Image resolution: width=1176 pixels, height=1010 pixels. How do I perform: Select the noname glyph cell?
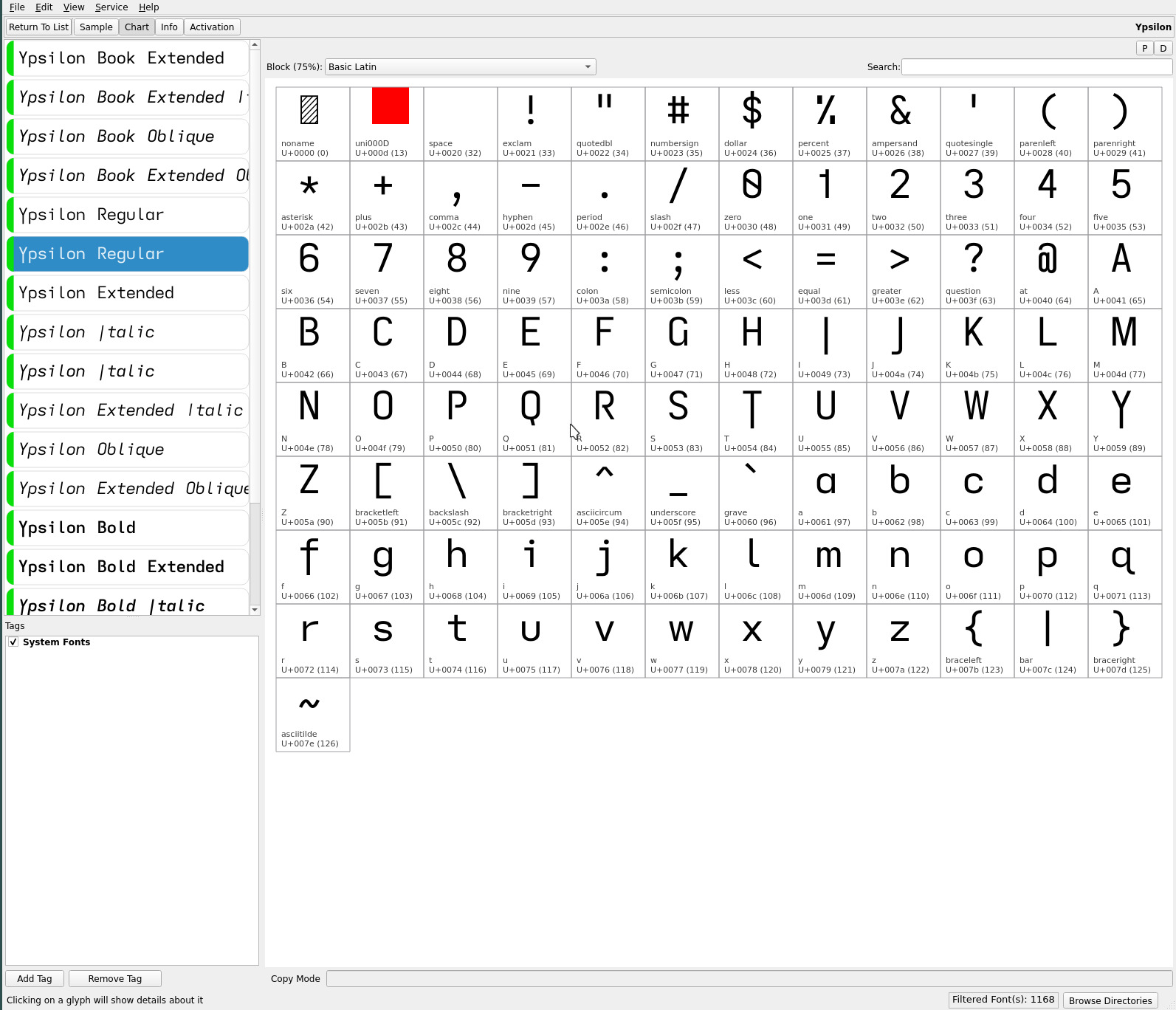[x=313, y=124]
